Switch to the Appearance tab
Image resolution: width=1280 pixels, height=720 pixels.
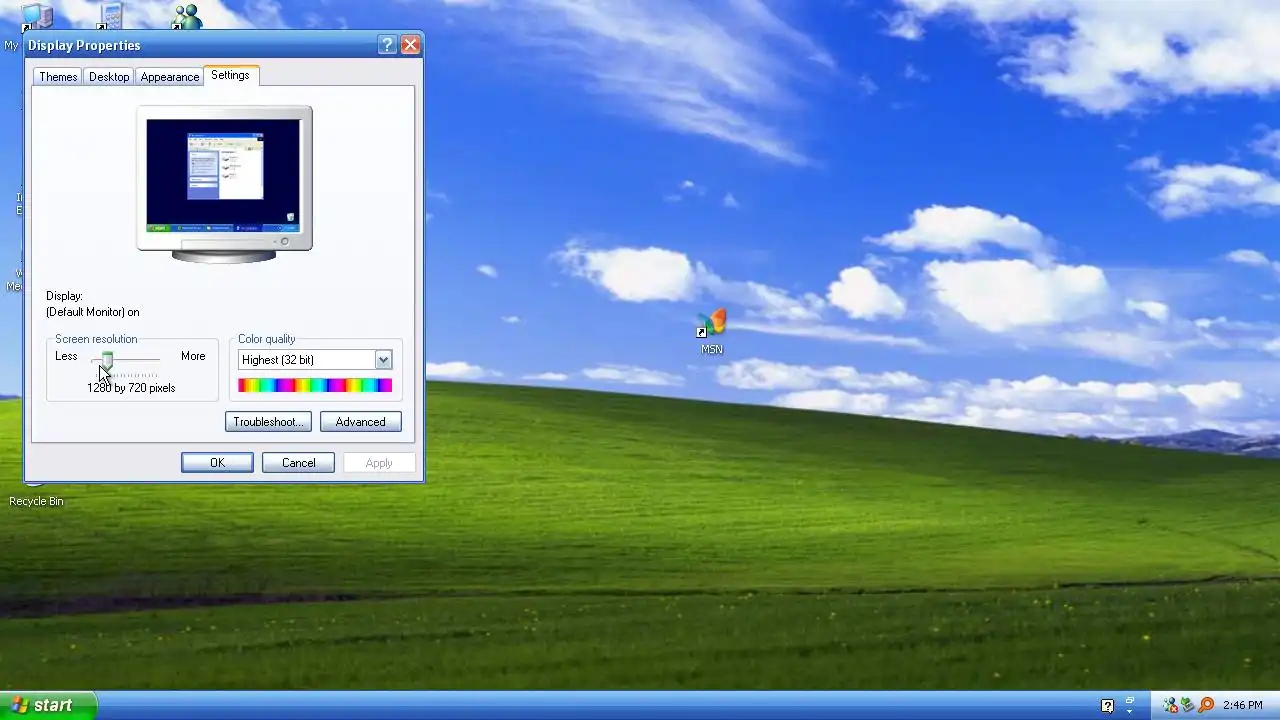pos(169,77)
